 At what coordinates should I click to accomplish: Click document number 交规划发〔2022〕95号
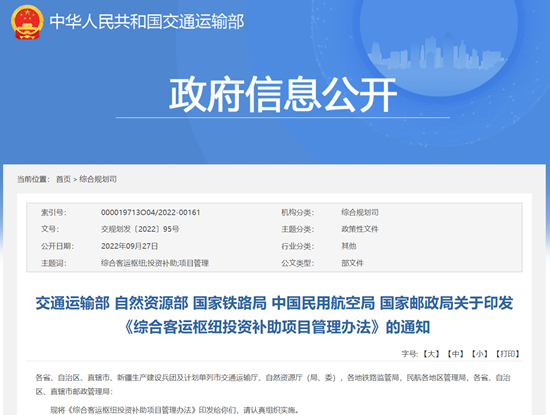[140, 229]
